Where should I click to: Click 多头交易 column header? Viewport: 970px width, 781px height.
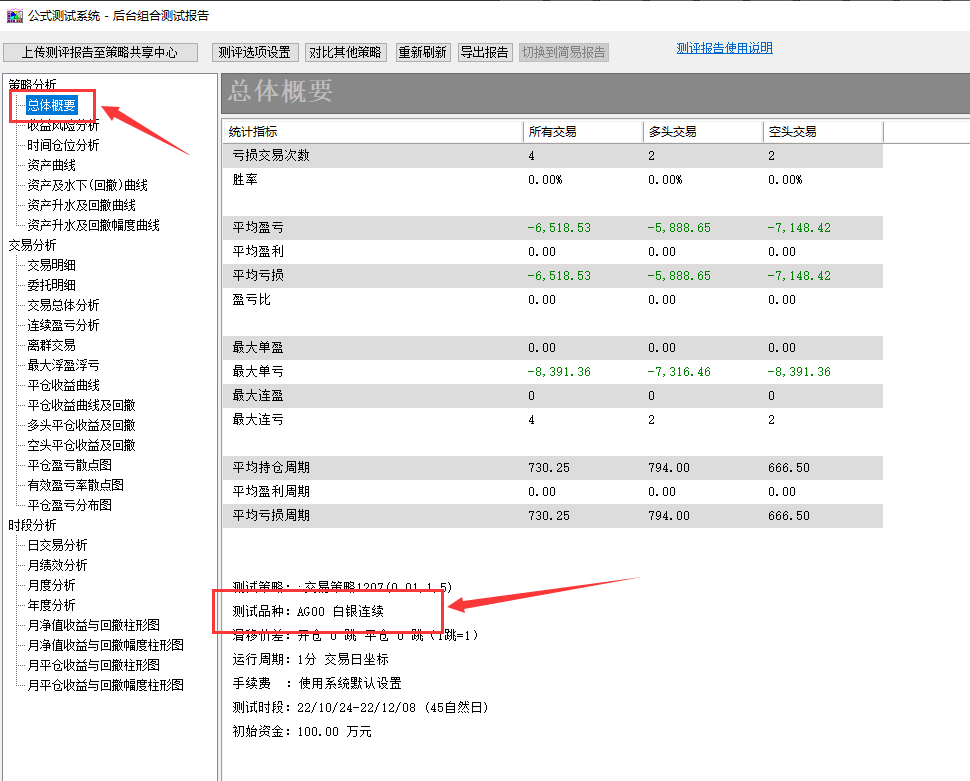point(703,132)
